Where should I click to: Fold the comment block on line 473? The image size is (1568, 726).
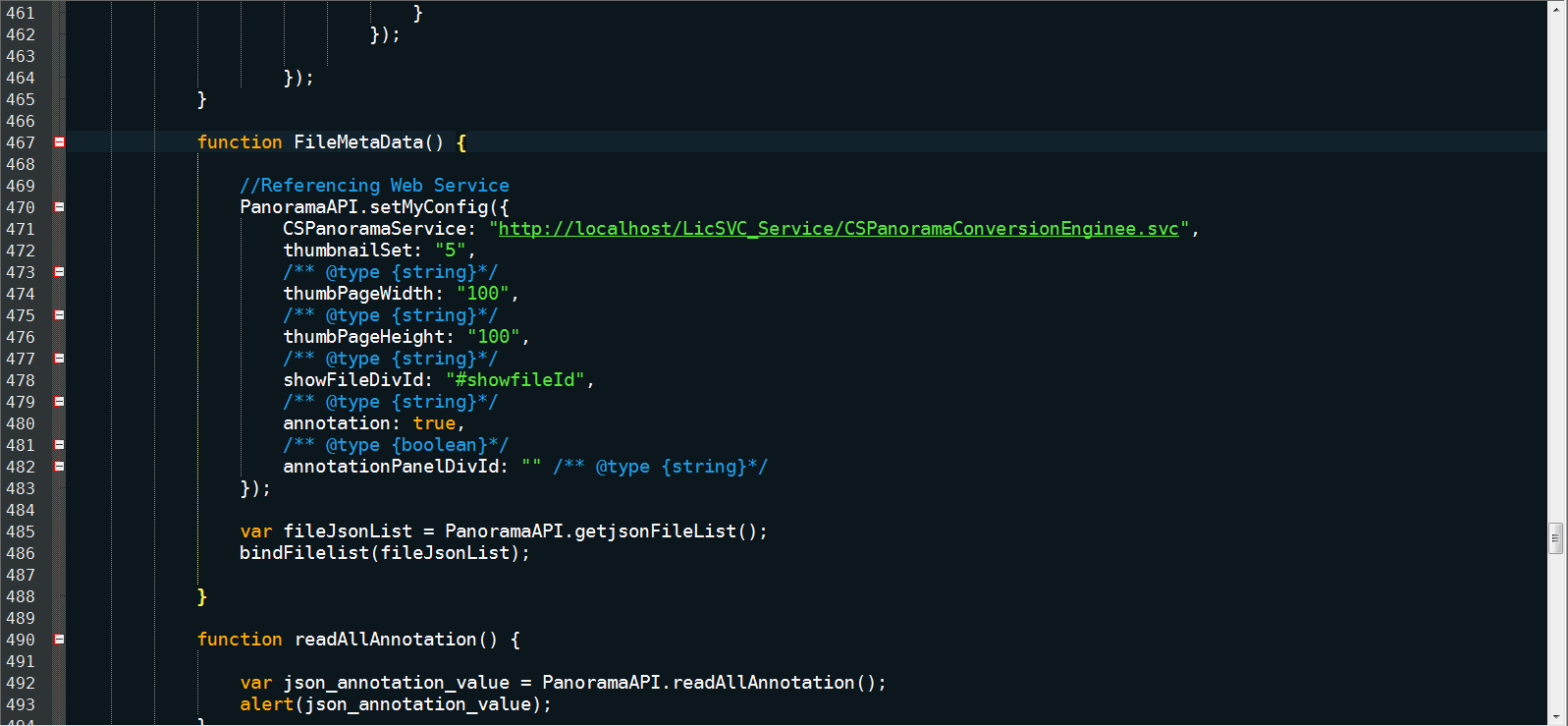pyautogui.click(x=59, y=272)
